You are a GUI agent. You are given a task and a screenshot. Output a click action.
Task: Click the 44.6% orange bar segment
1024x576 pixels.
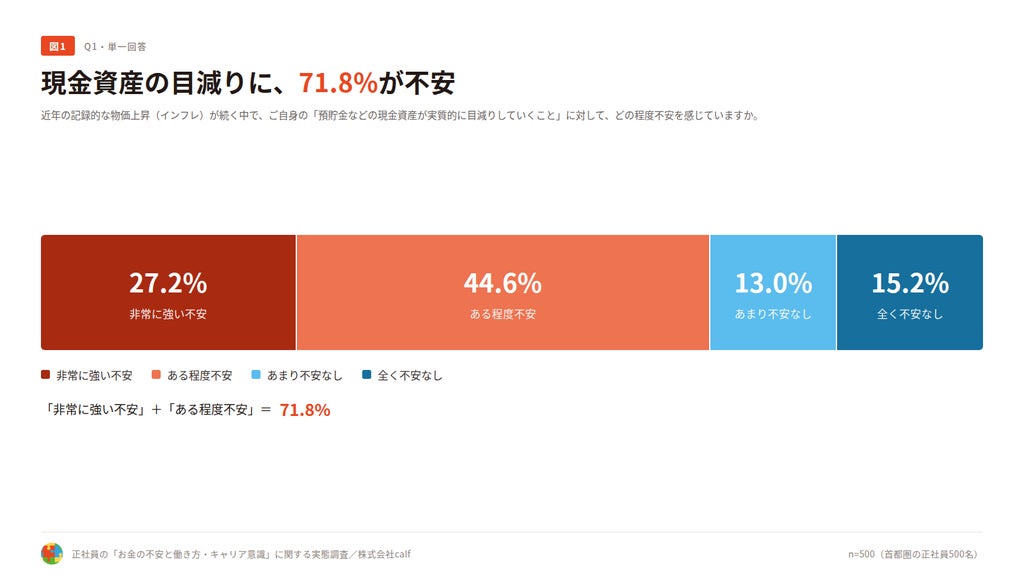click(503, 293)
